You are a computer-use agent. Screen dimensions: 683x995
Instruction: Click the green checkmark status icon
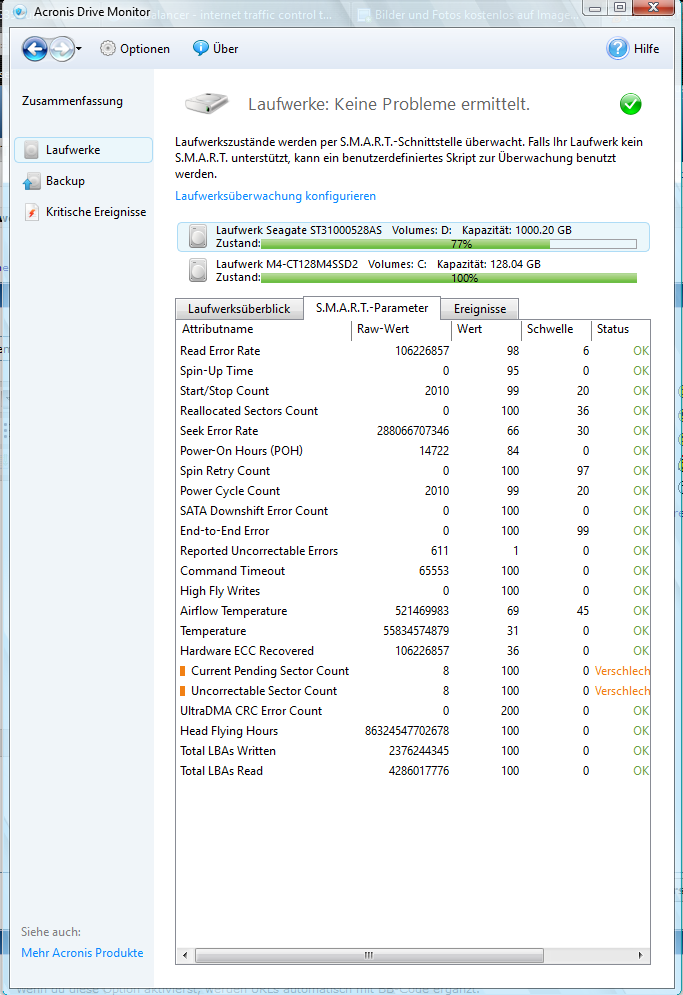pyautogui.click(x=630, y=104)
